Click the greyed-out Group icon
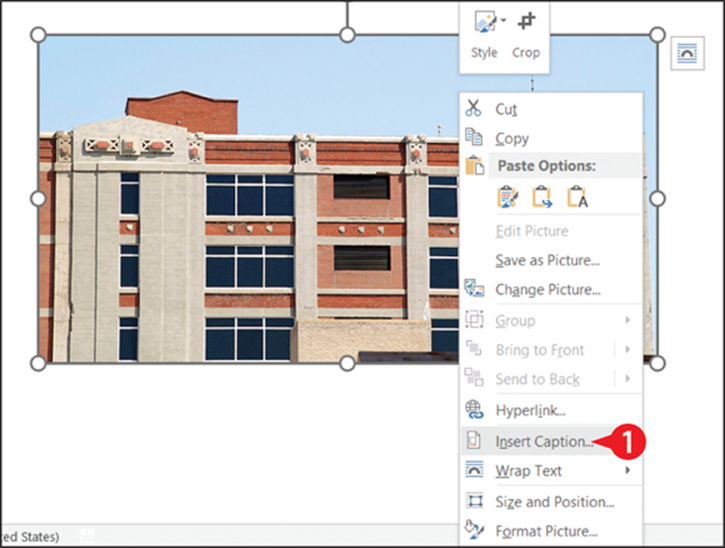 pyautogui.click(x=474, y=319)
